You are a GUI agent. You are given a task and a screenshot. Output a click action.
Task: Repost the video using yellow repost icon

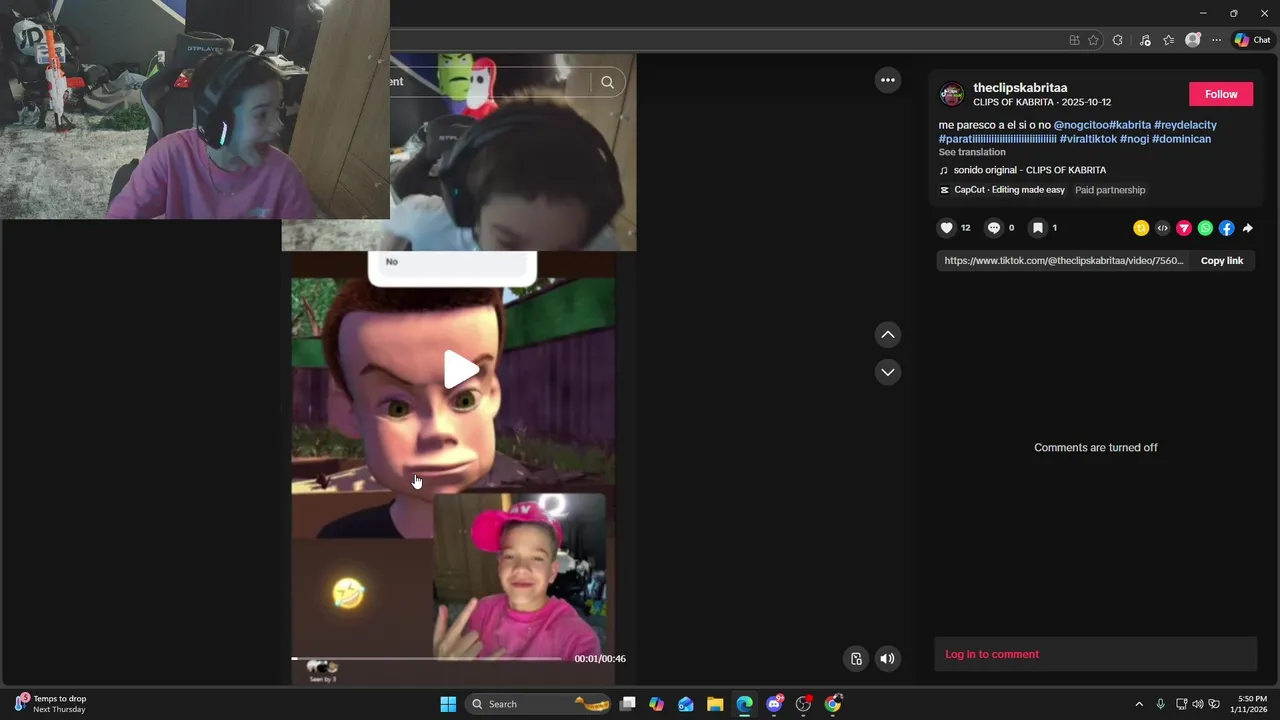tap(1141, 228)
